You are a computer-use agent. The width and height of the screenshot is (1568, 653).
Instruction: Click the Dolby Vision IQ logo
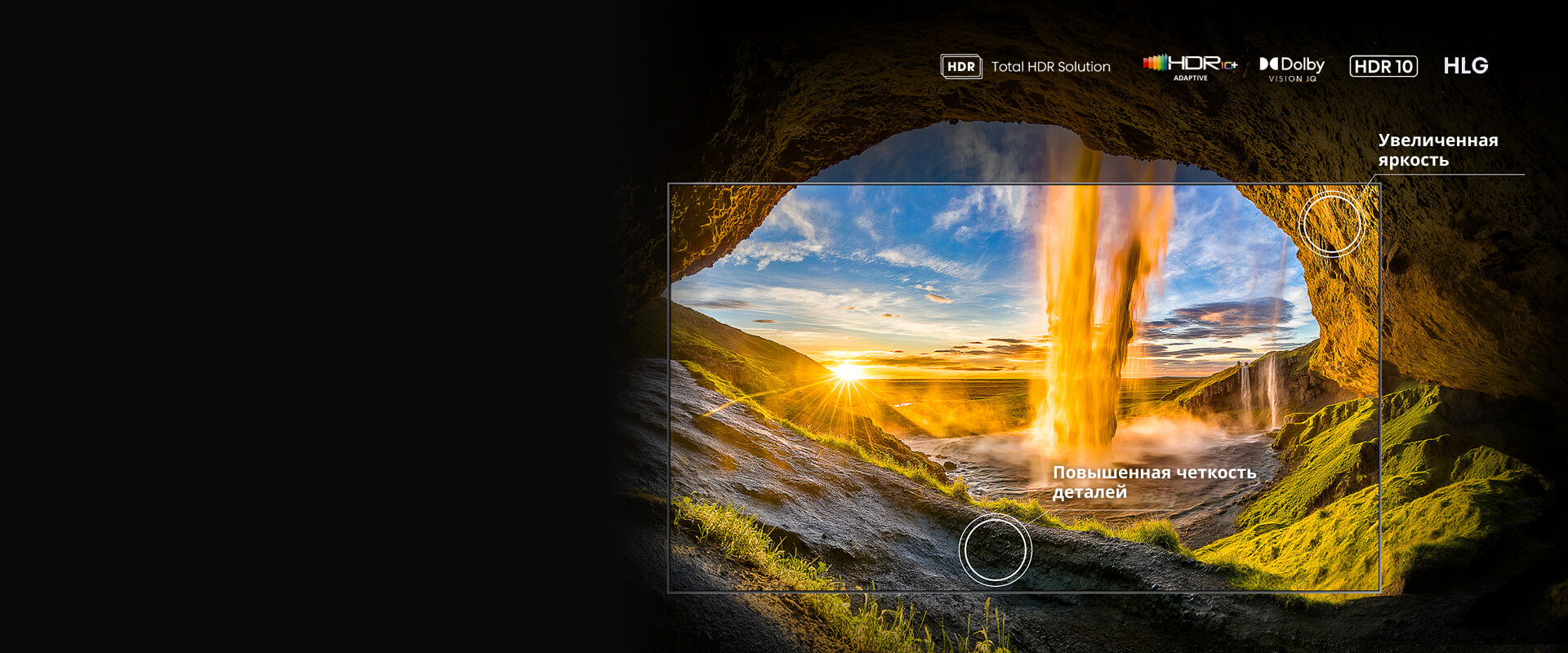tap(1292, 68)
